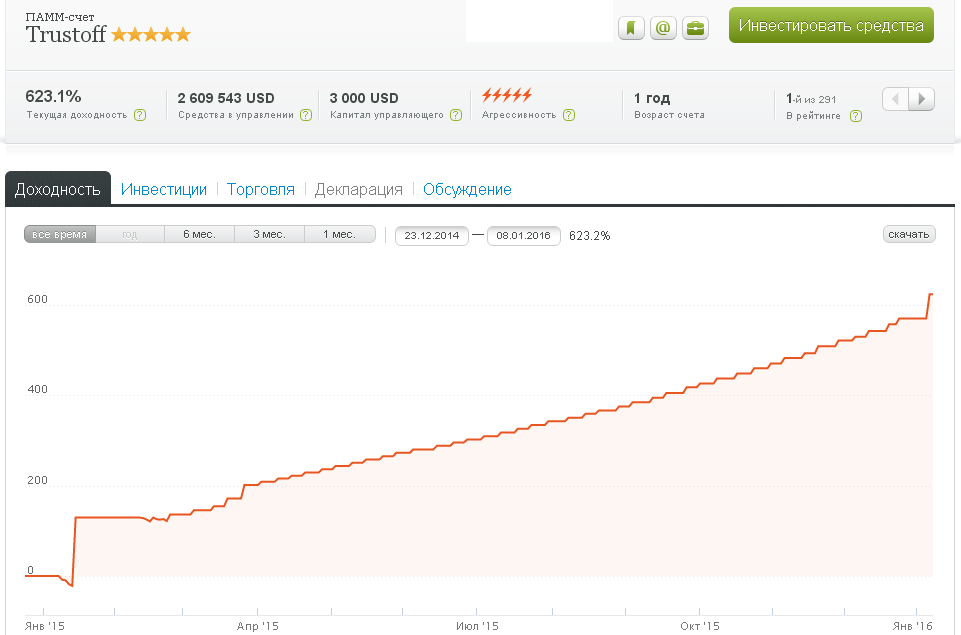Open the end date field 08.01.2016

pyautogui.click(x=524, y=236)
